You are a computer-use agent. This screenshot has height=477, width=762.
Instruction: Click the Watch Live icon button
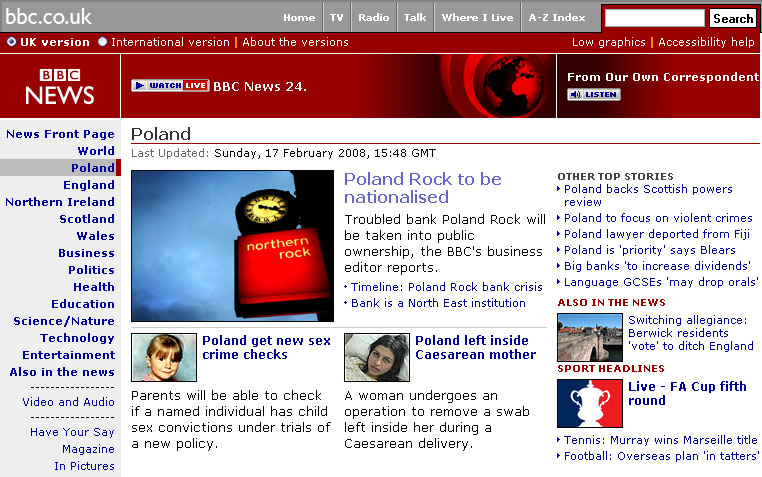click(170, 86)
